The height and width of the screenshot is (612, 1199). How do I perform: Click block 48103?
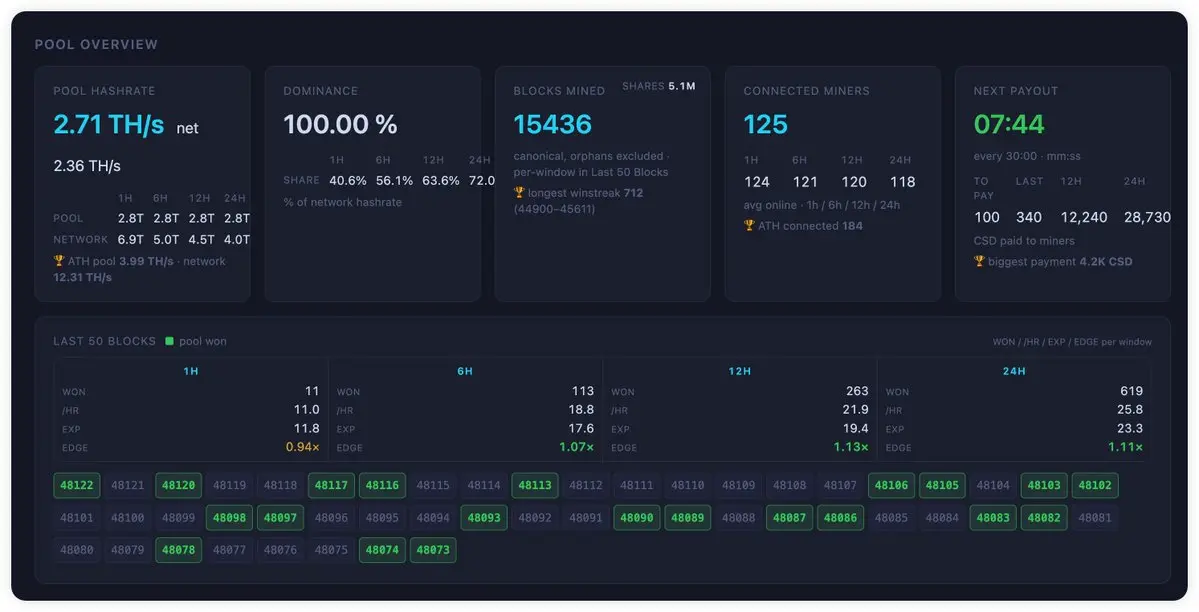[x=1044, y=485]
